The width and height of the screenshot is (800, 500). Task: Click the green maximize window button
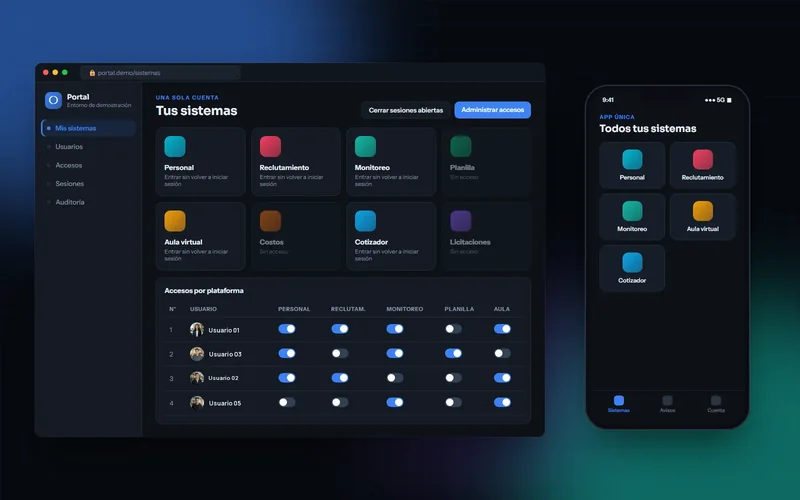point(65,72)
